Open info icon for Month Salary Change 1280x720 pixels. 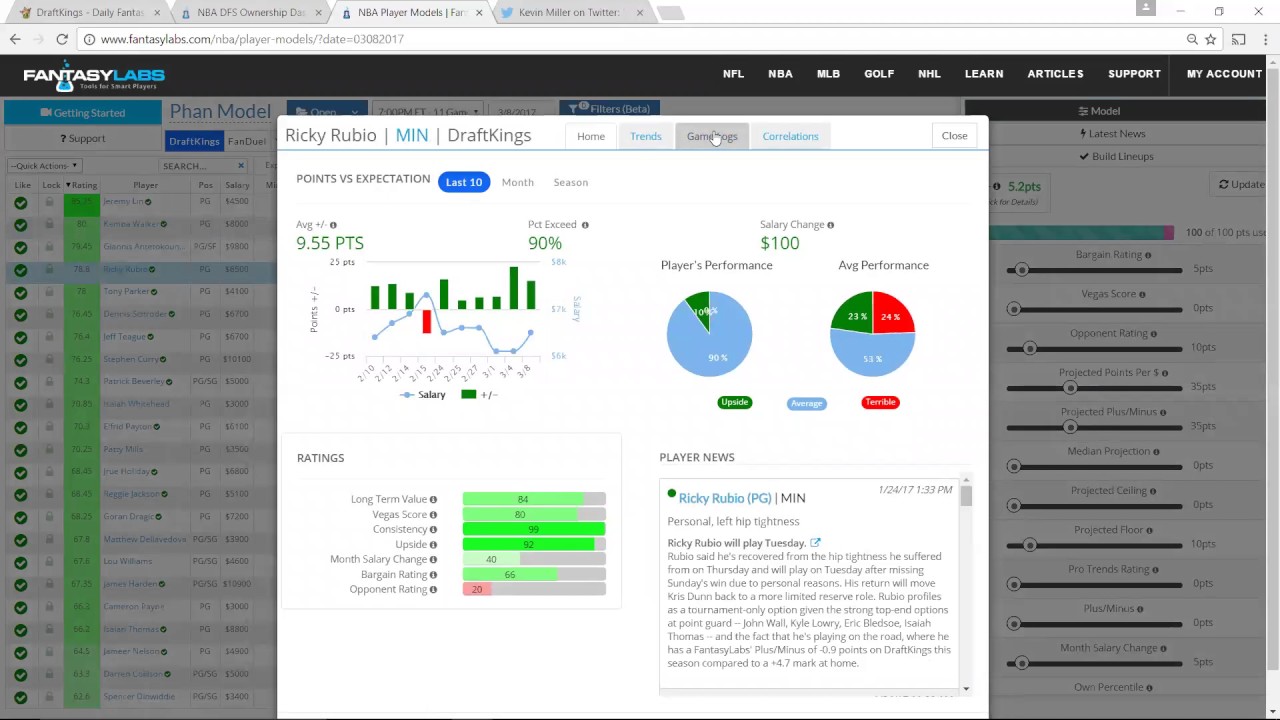coord(433,559)
